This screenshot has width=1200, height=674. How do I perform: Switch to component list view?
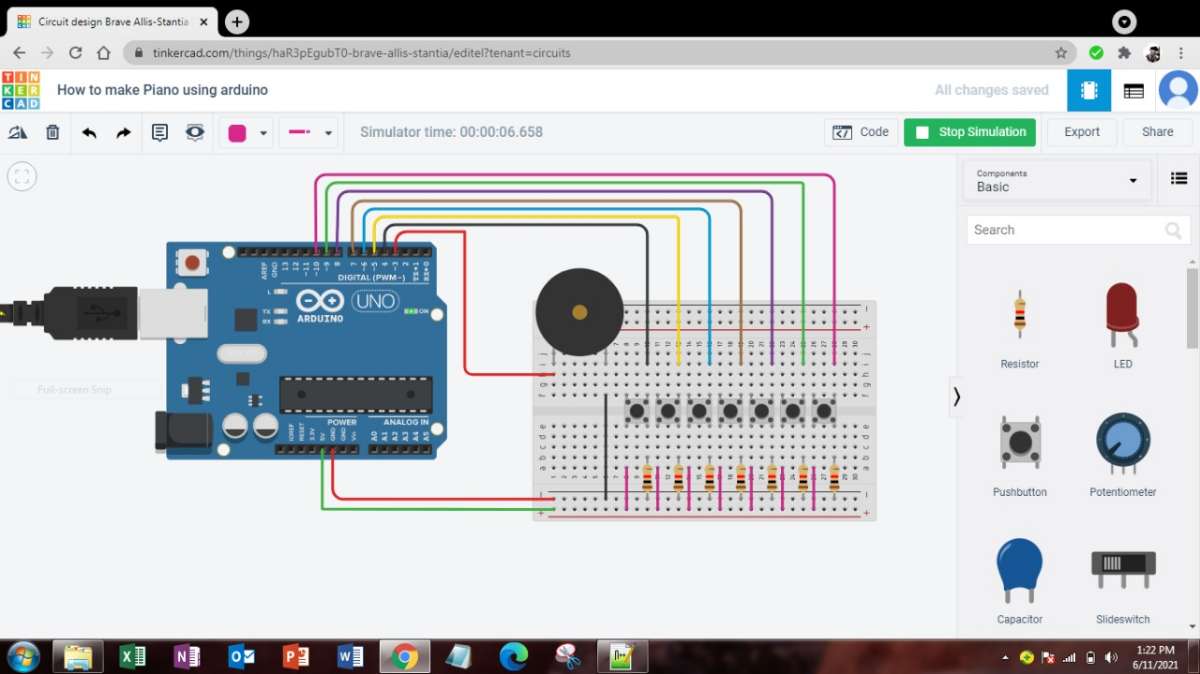point(1133,90)
